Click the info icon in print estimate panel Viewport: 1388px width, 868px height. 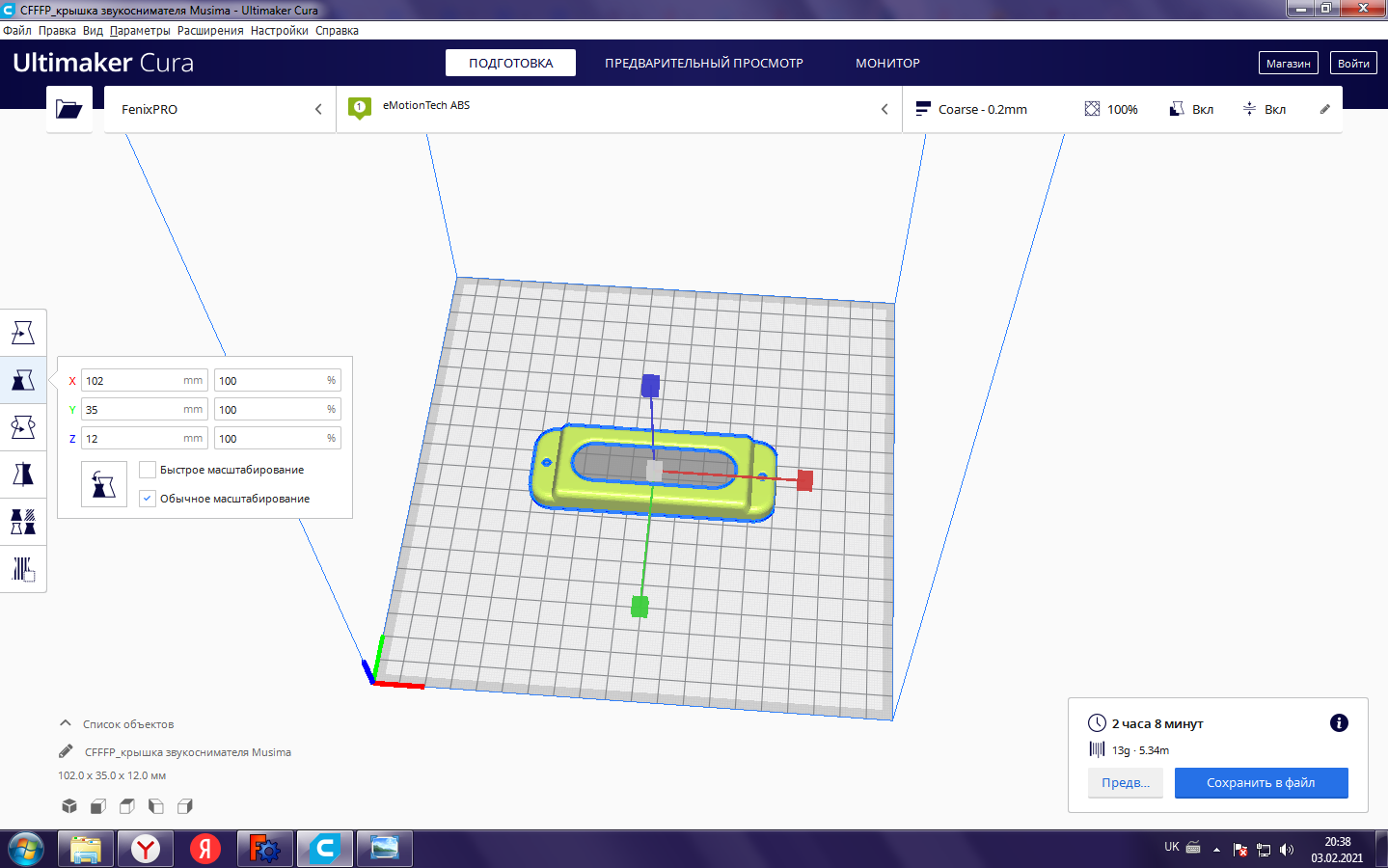pos(1339,723)
